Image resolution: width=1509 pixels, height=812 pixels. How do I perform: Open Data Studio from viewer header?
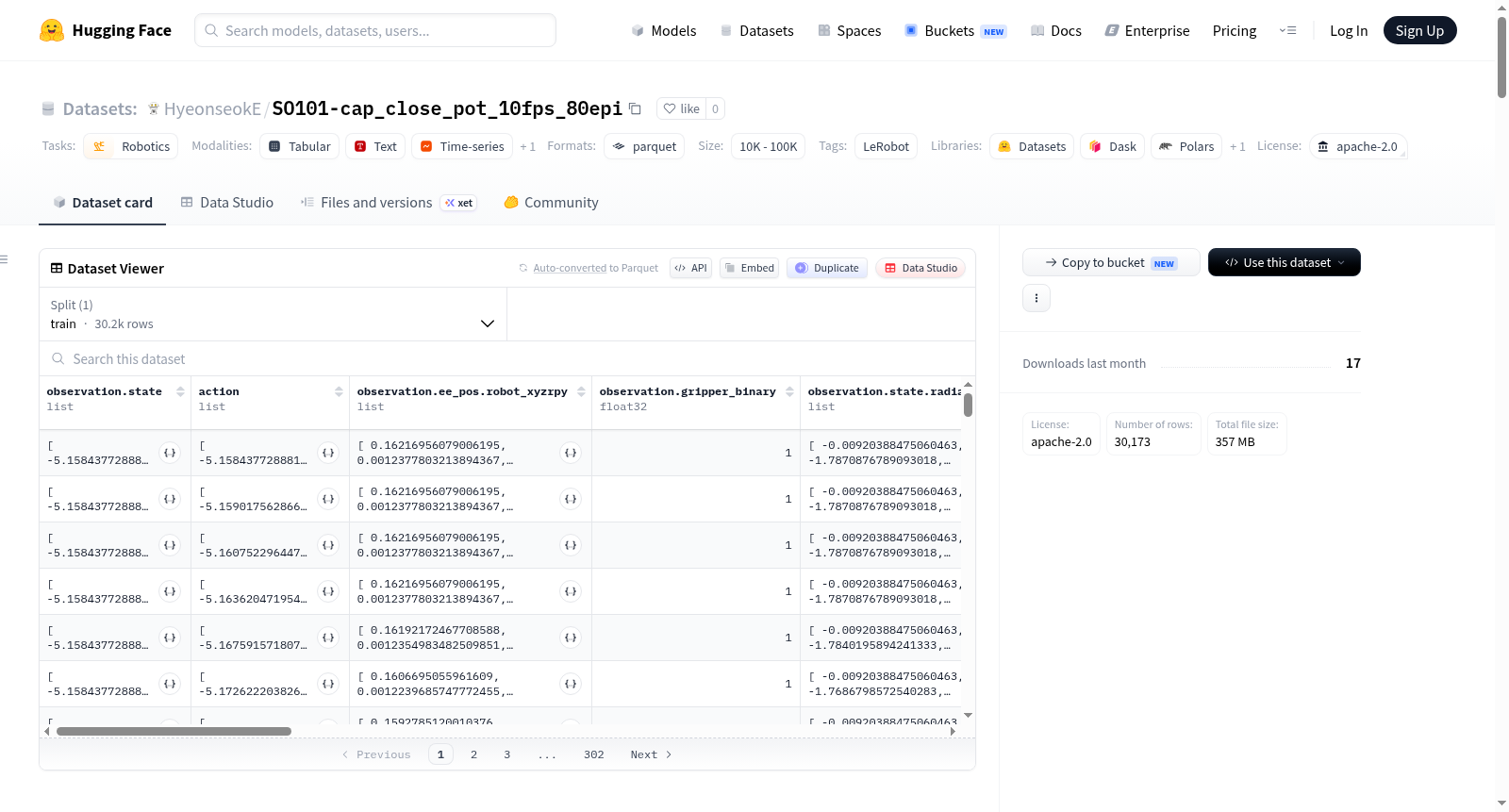(x=920, y=268)
